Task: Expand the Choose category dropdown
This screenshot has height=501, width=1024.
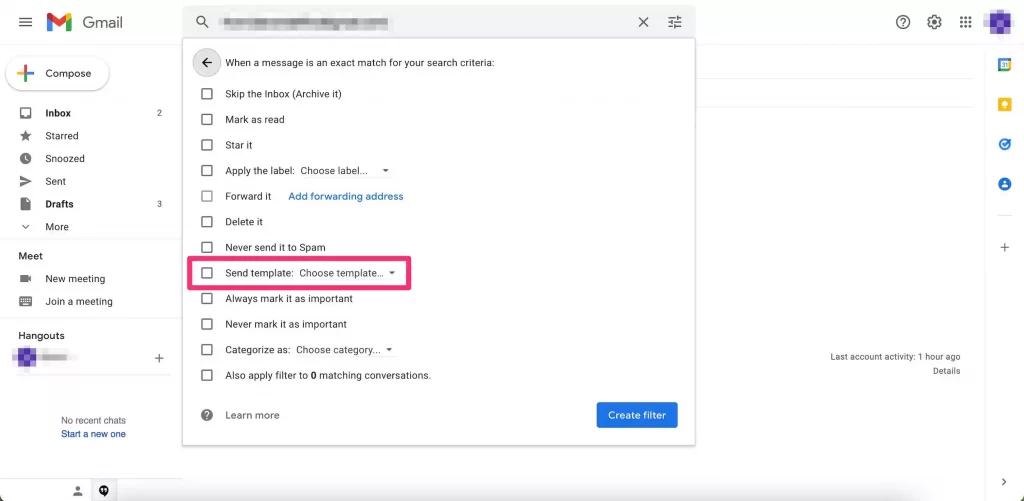Action: coord(344,350)
